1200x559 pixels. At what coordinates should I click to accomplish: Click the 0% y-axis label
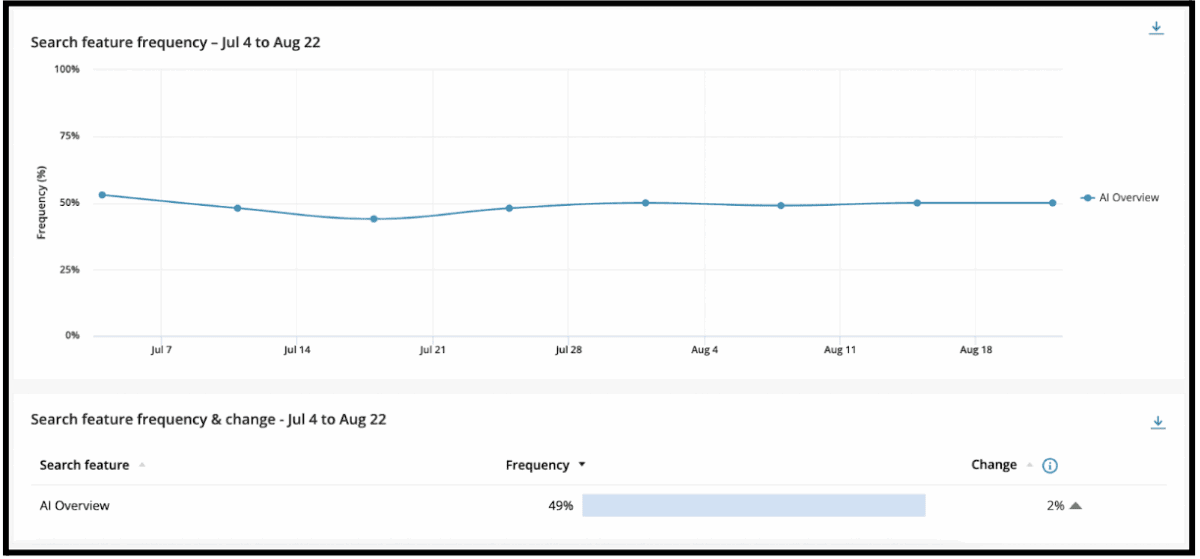point(72,336)
